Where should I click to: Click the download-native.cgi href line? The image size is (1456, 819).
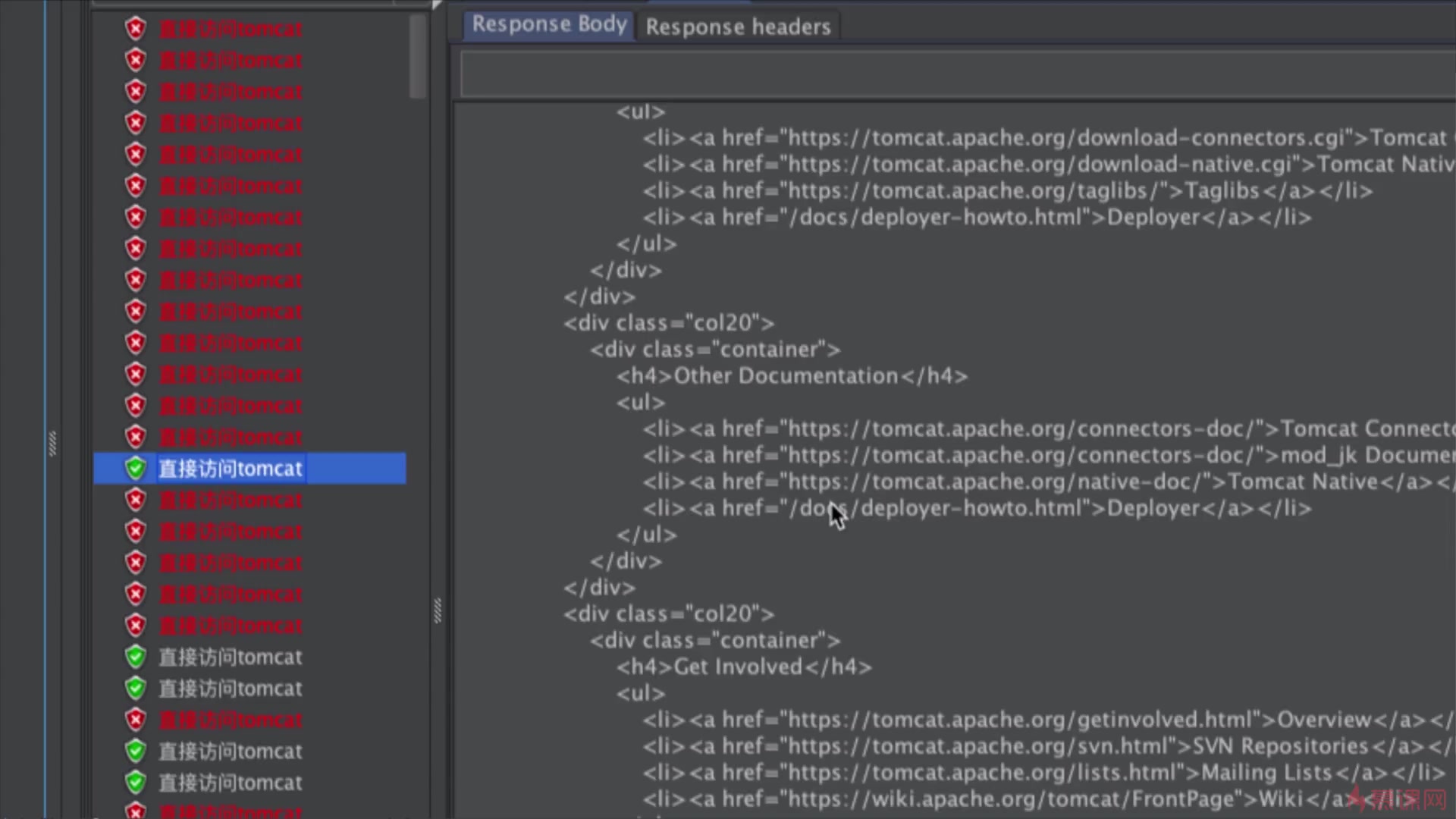pos(1049,165)
